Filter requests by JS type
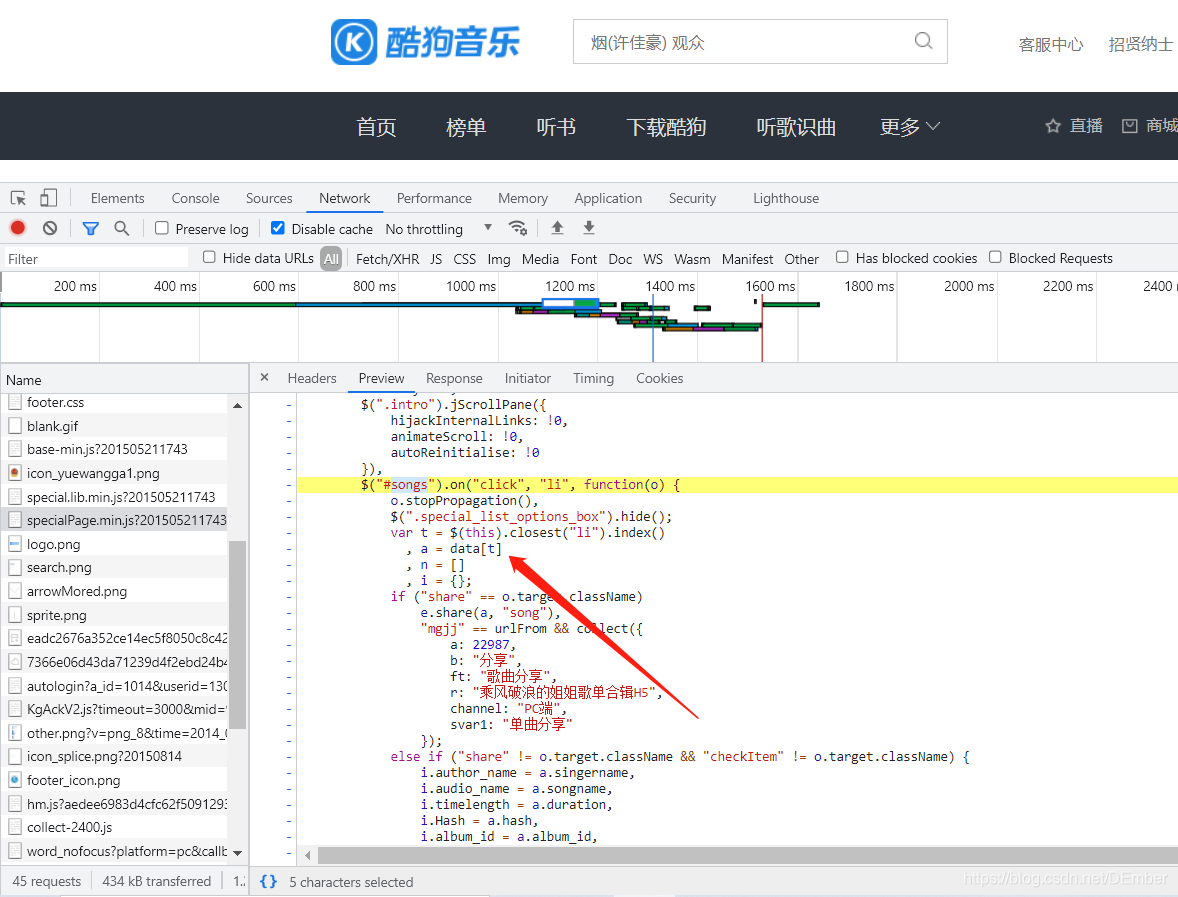The height and width of the screenshot is (897, 1178). [x=436, y=258]
